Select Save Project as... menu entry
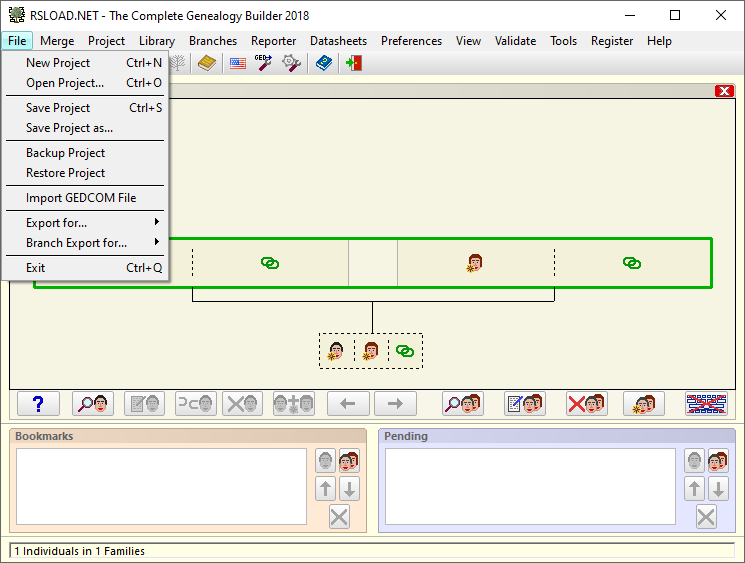The width and height of the screenshot is (745, 563). 85,128
